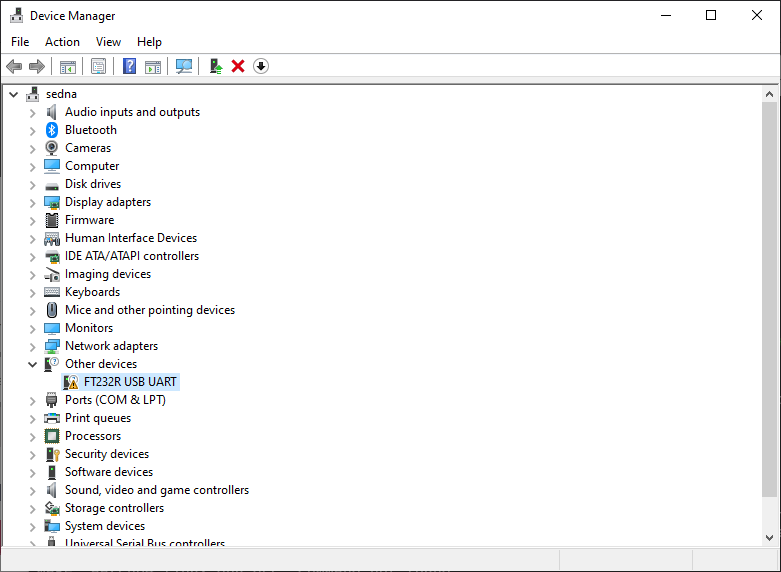Close the Device Manager window
The image size is (781, 572).
(757, 15)
